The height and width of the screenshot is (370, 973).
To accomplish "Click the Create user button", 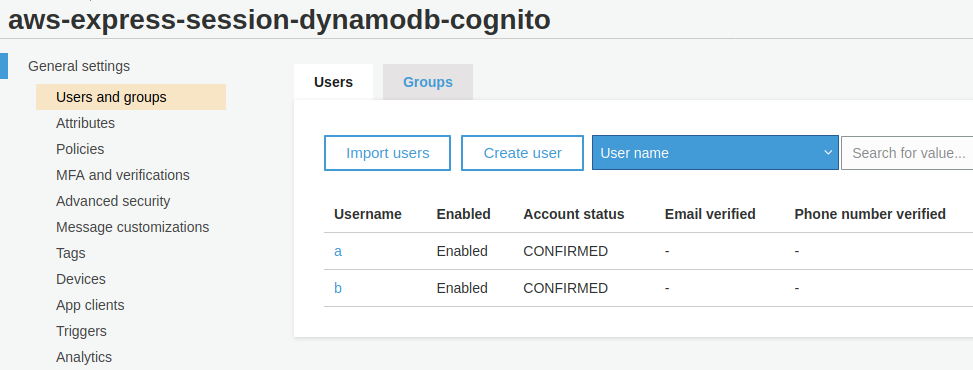I will point(522,153).
